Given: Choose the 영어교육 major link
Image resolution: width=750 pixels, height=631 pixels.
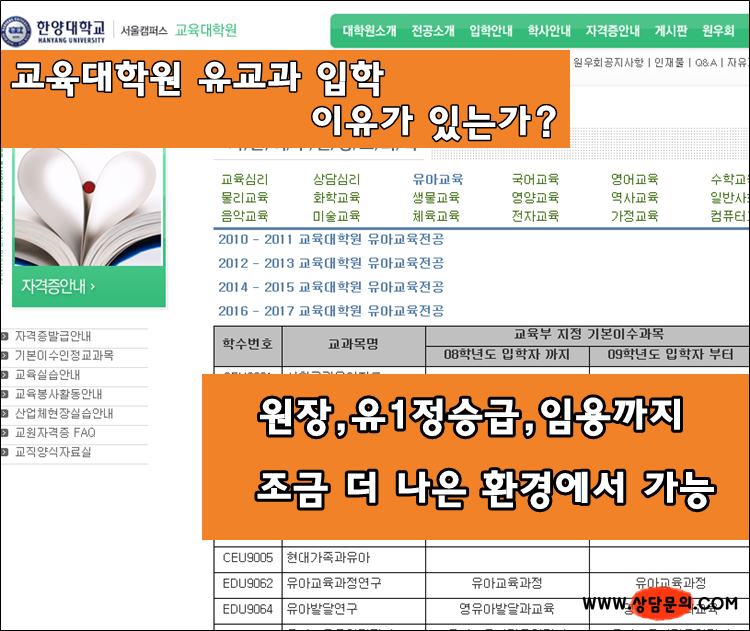Looking at the screenshot, I should coord(634,180).
